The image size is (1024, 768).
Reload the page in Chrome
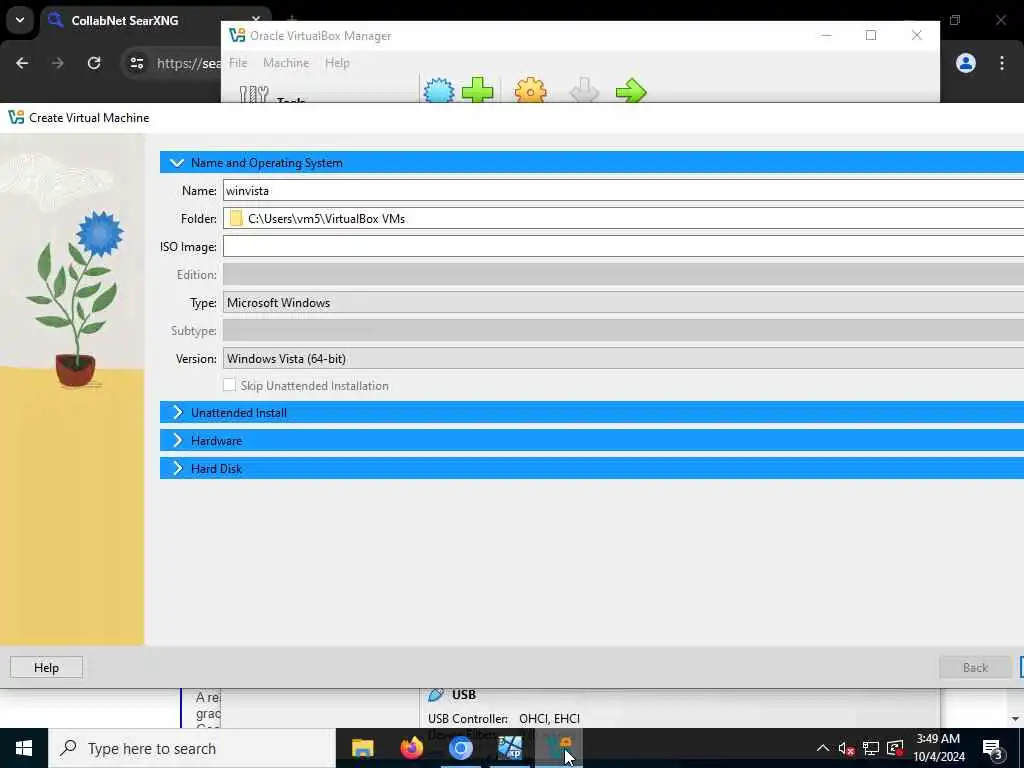94,63
